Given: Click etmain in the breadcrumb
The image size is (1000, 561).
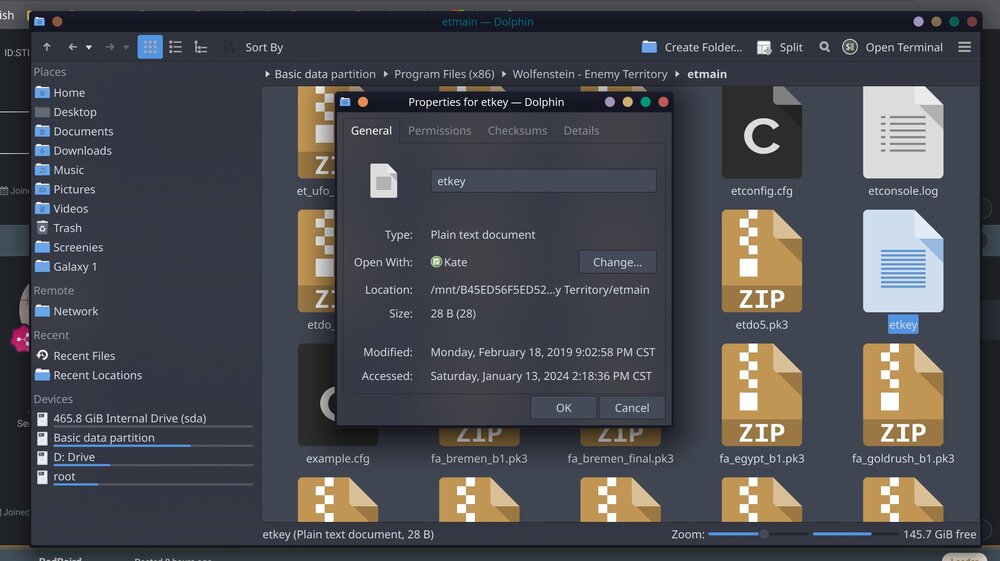Looking at the screenshot, I should [707, 74].
